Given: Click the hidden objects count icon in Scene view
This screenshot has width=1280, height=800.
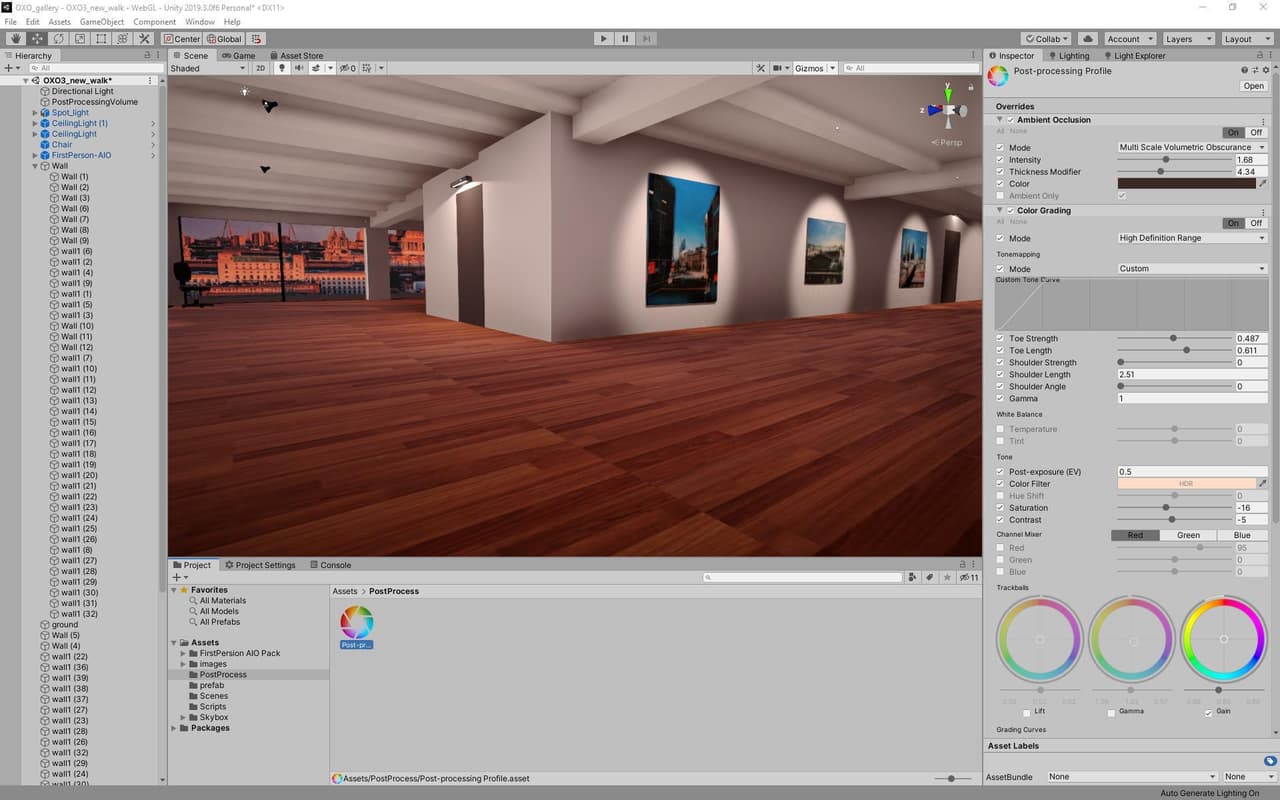Looking at the screenshot, I should click(347, 68).
